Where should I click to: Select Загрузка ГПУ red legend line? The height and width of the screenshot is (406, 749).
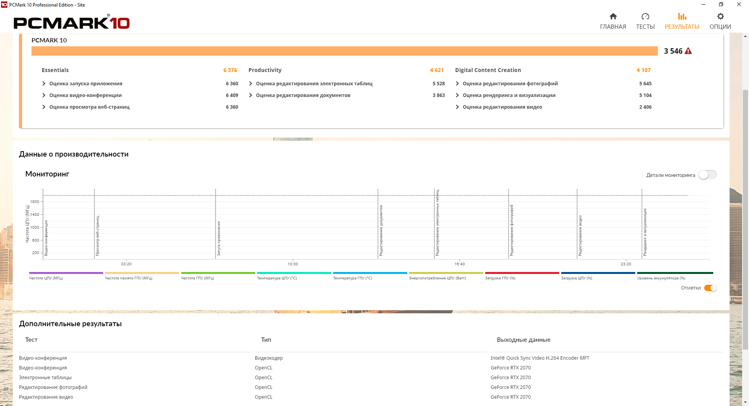(522, 273)
